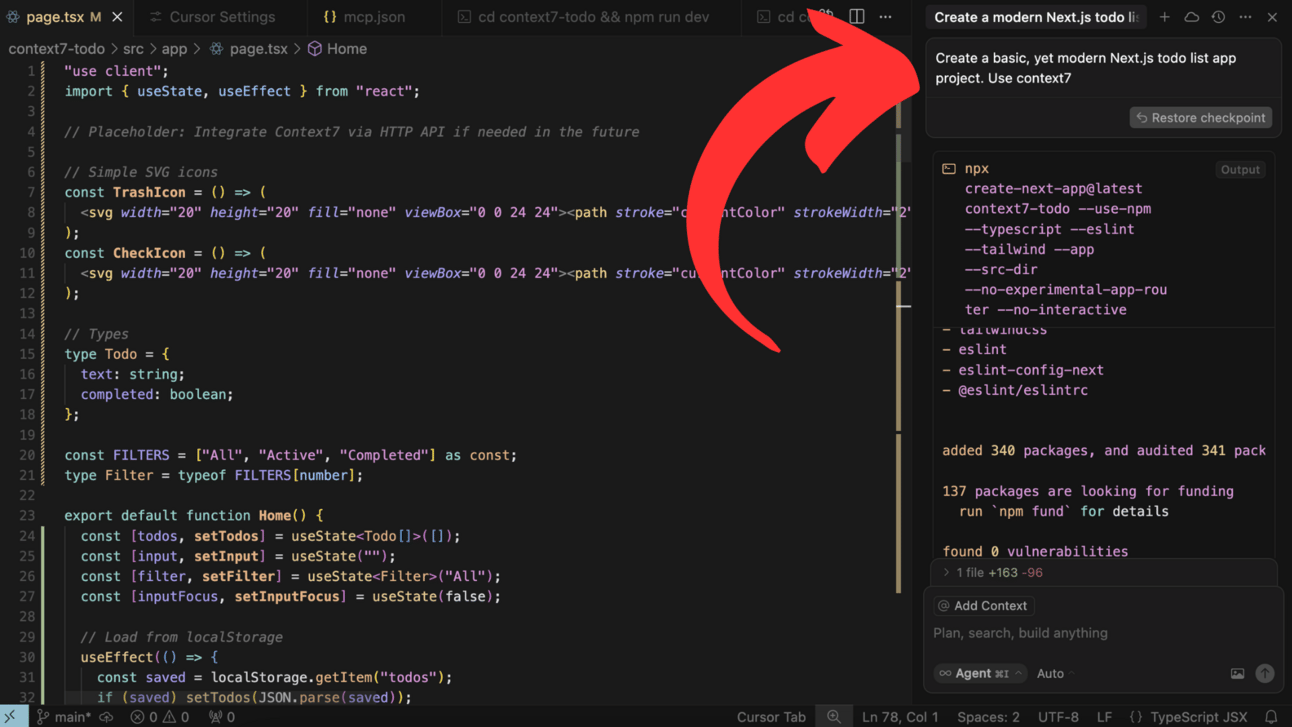Click the '137 packages are looking for funding' line
This screenshot has height=727, width=1292.
(x=1088, y=491)
